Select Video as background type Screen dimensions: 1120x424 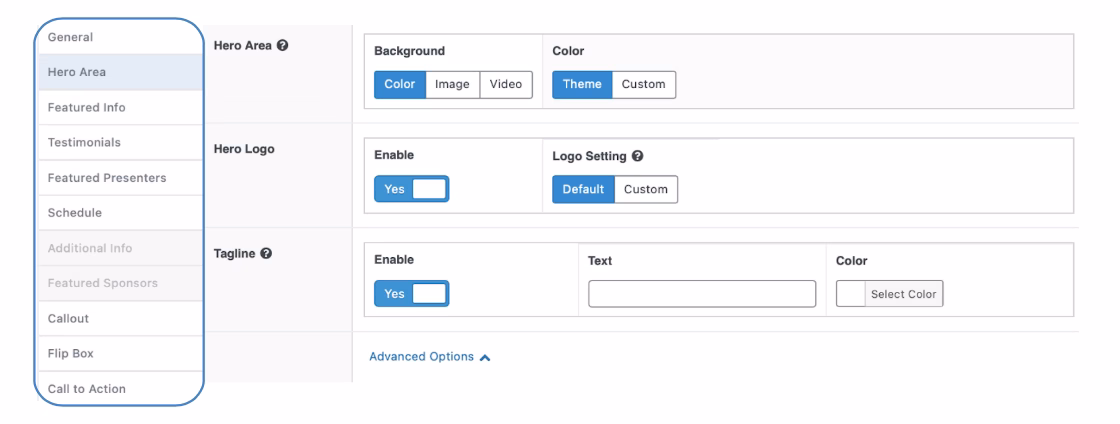(x=506, y=85)
